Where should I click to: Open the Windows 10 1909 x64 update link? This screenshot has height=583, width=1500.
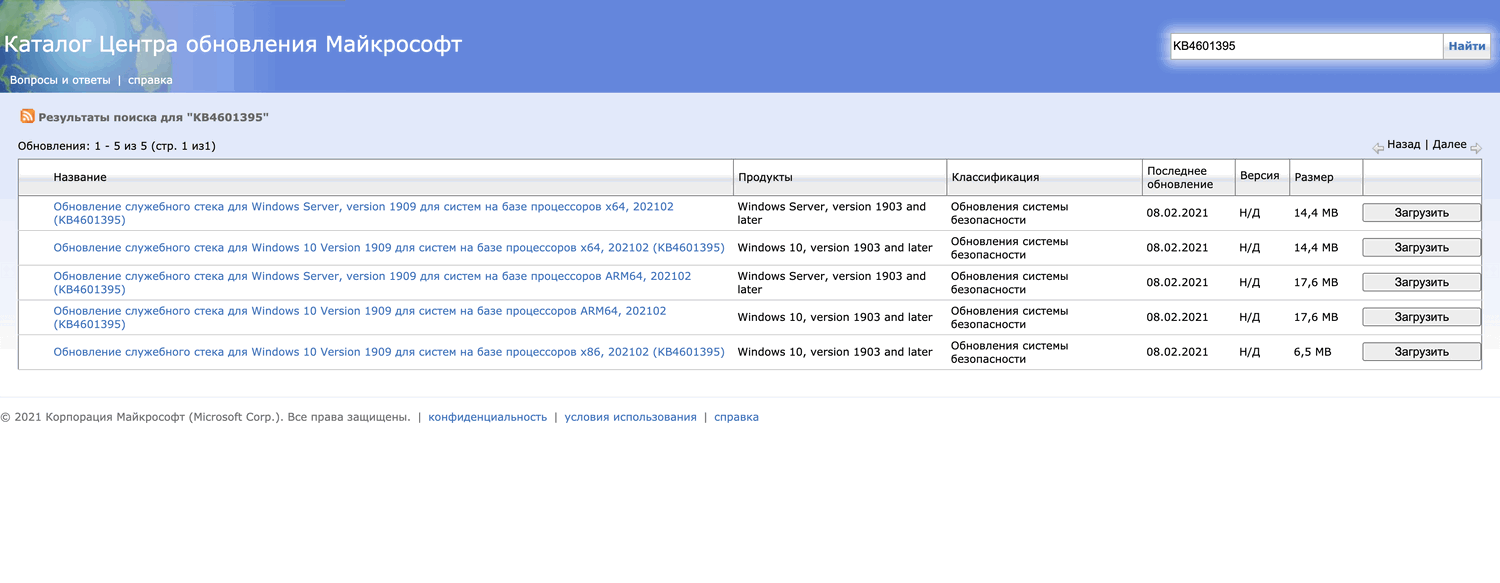[389, 247]
